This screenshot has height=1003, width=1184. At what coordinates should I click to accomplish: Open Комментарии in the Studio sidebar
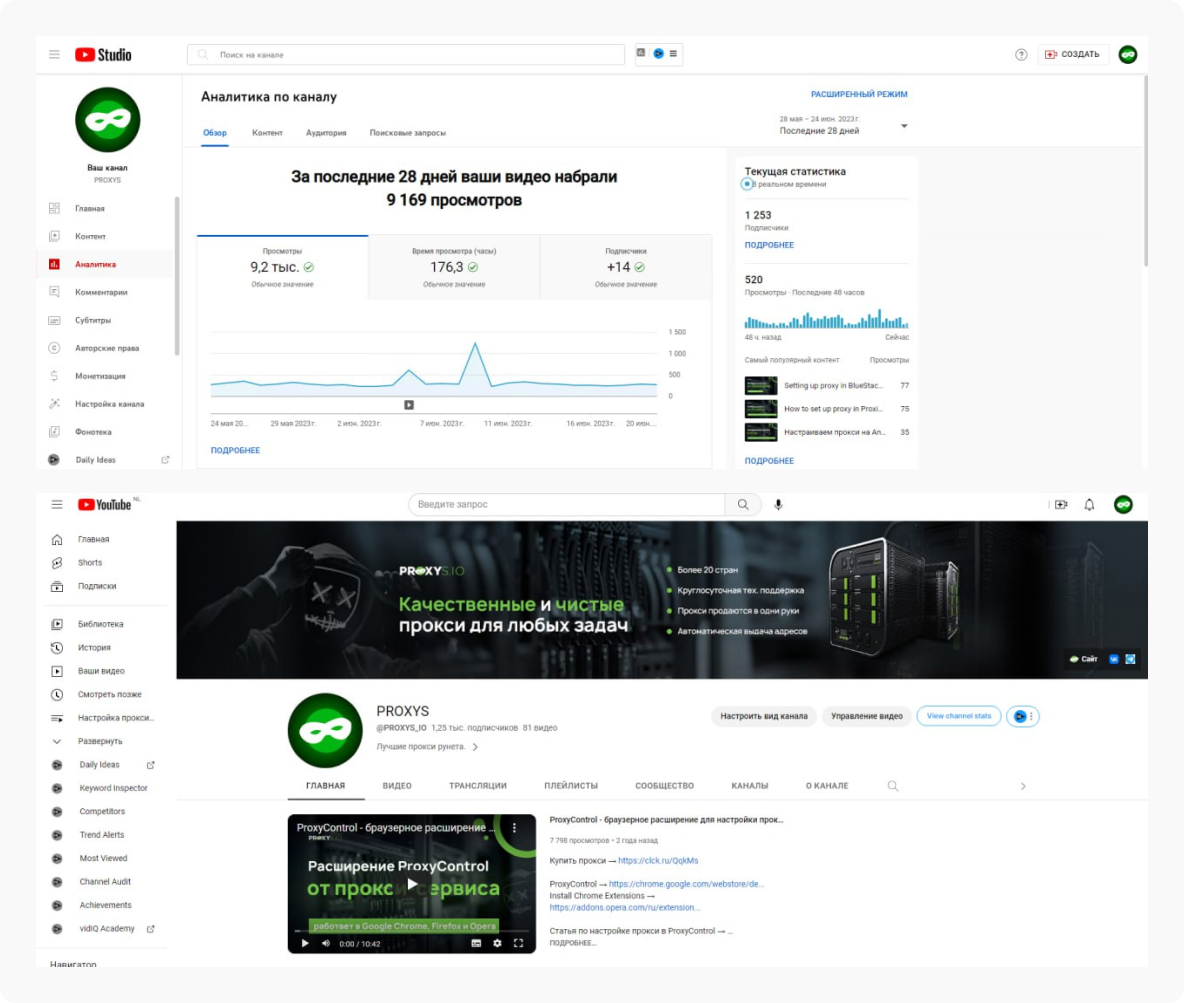coord(106,292)
